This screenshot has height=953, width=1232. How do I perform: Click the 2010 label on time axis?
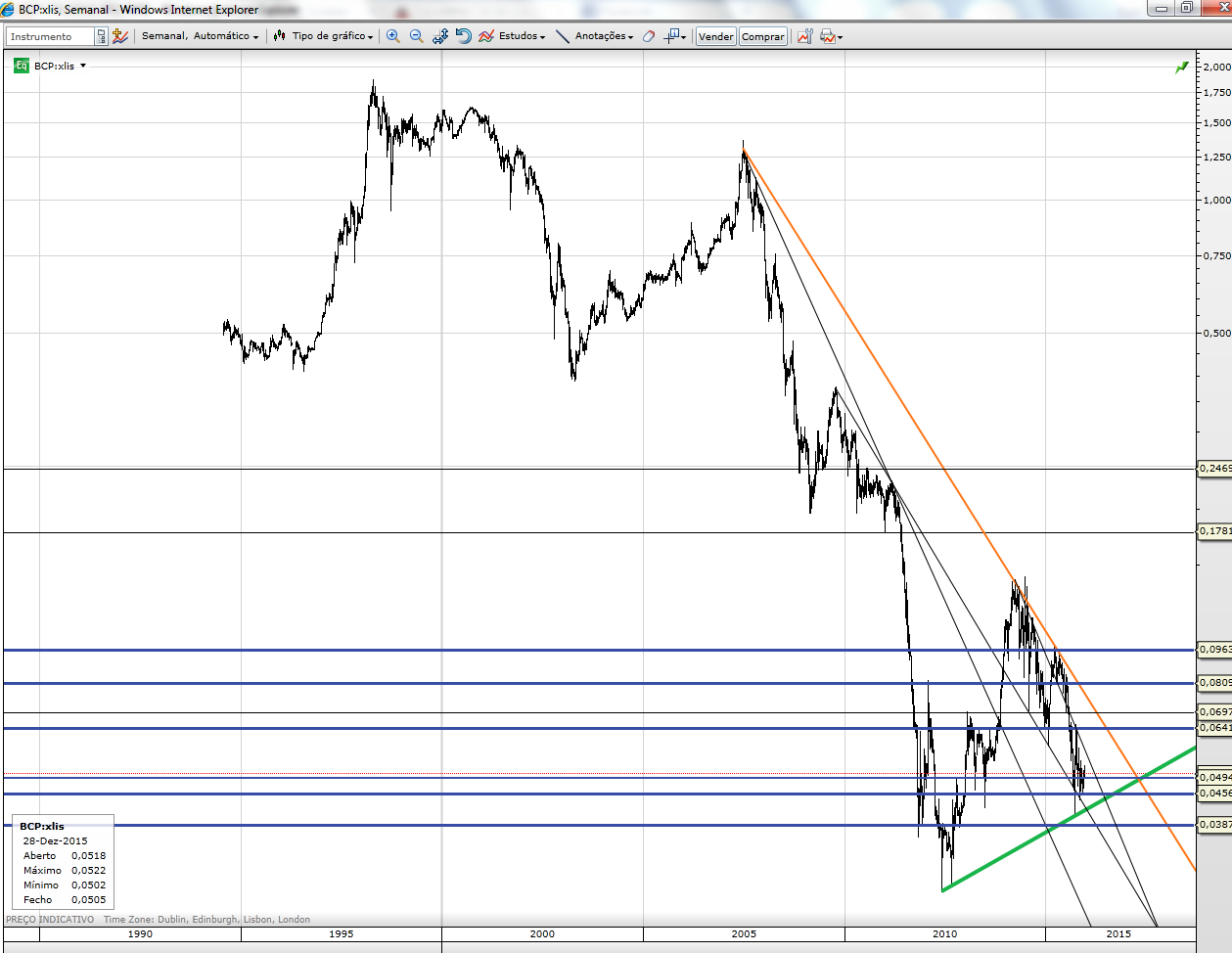[945, 933]
